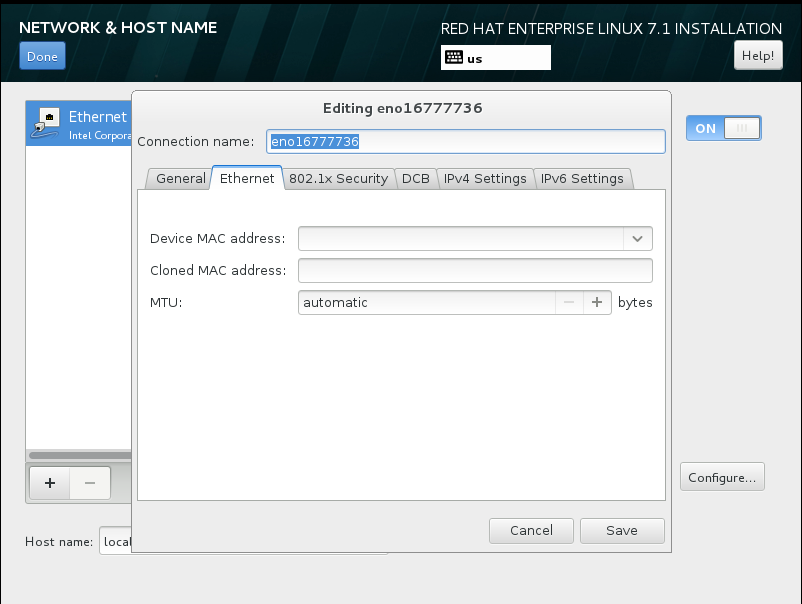
Task: Click the Ethernet adapter icon in device list
Action: [x=46, y=123]
